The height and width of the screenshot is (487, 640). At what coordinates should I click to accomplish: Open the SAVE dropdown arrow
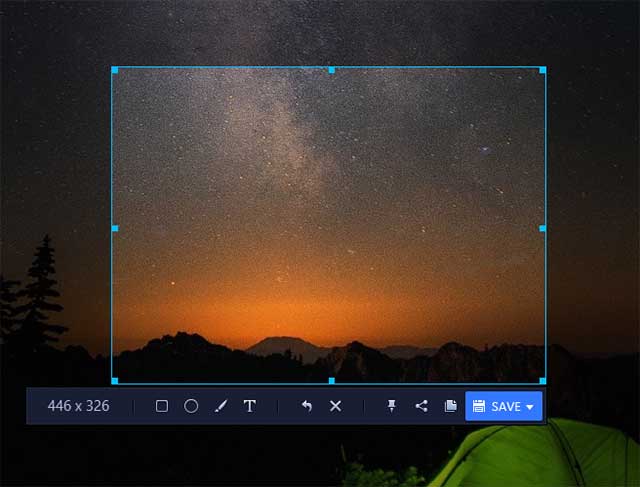(x=530, y=407)
